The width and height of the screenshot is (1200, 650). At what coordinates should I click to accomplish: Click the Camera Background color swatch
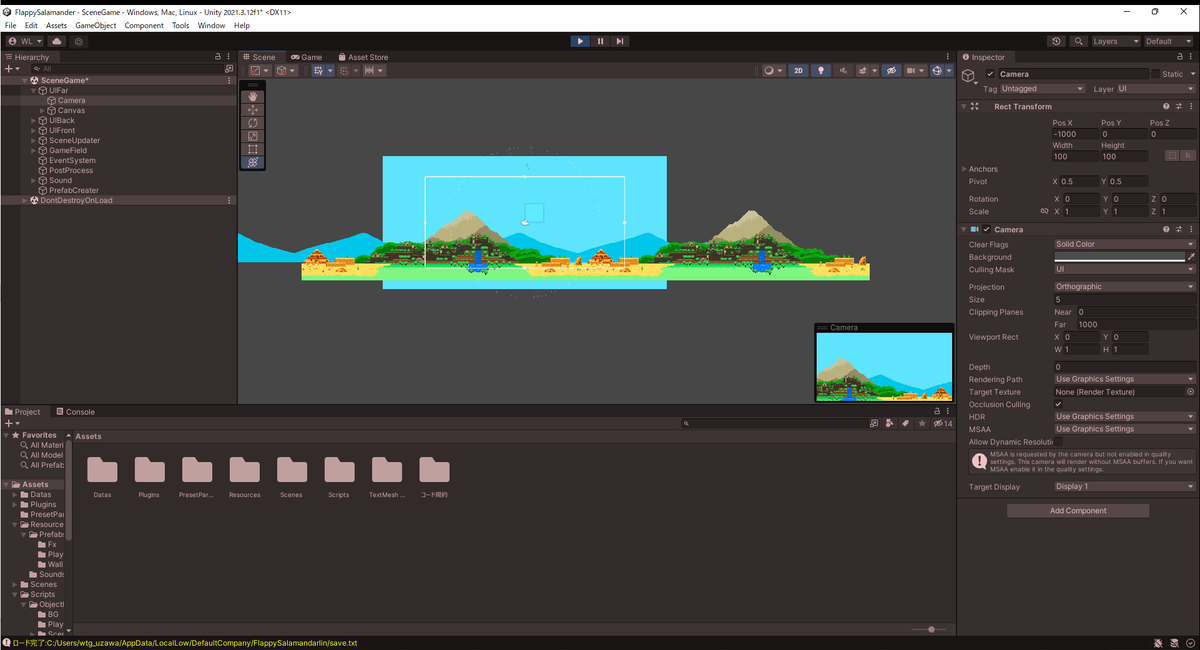[1119, 257]
